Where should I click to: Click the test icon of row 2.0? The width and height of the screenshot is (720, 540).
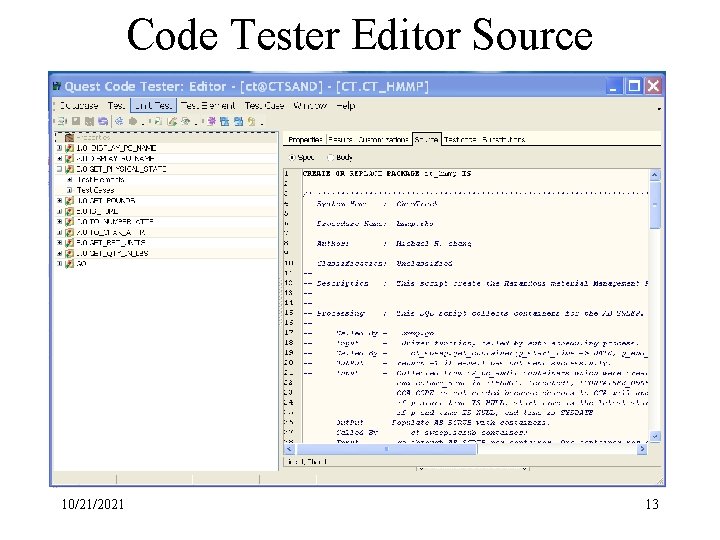[69, 158]
